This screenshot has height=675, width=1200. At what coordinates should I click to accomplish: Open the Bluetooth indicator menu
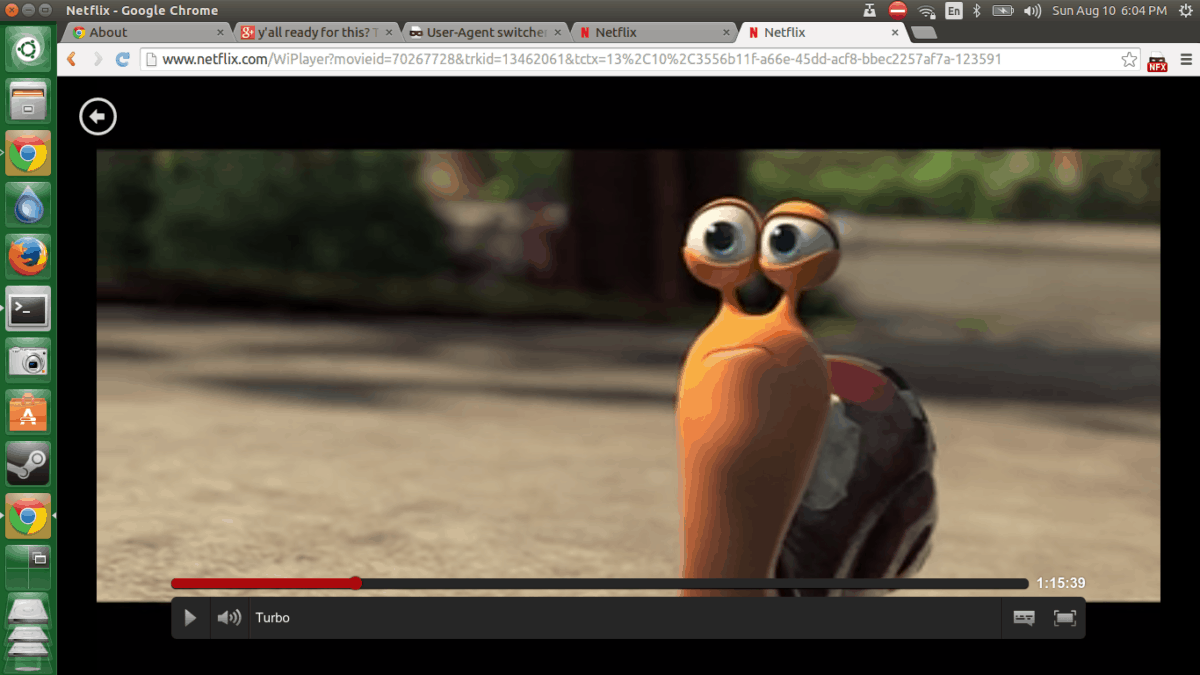977,11
